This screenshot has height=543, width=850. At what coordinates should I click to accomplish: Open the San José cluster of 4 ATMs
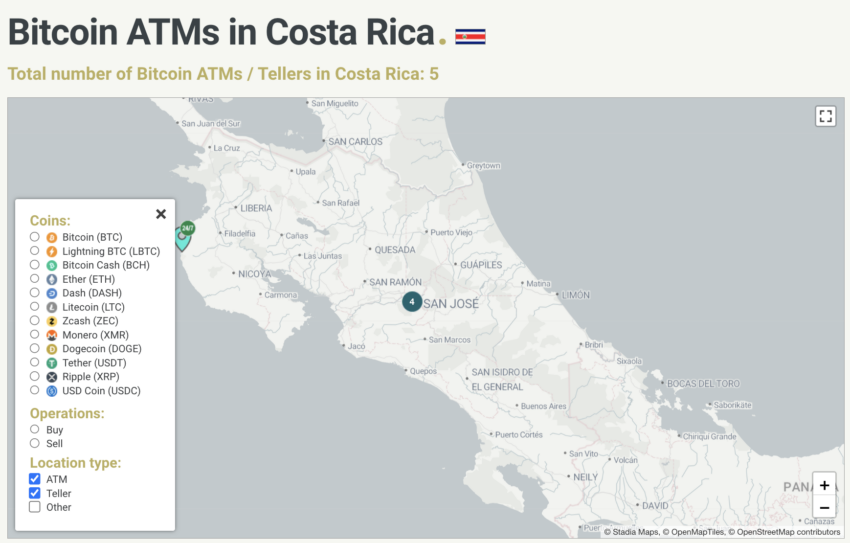(412, 301)
